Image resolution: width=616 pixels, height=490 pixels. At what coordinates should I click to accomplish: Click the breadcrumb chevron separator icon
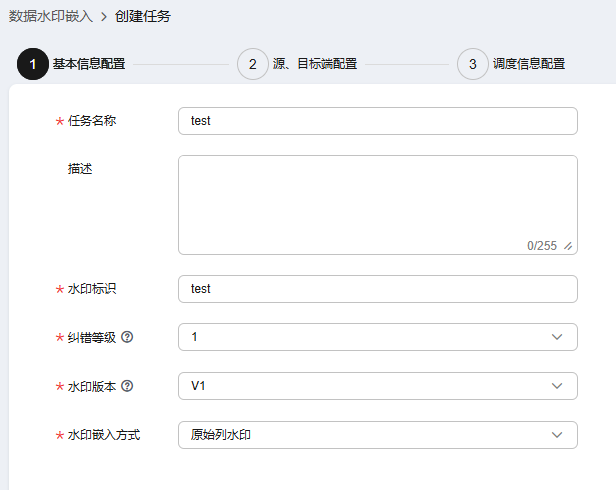point(104,17)
